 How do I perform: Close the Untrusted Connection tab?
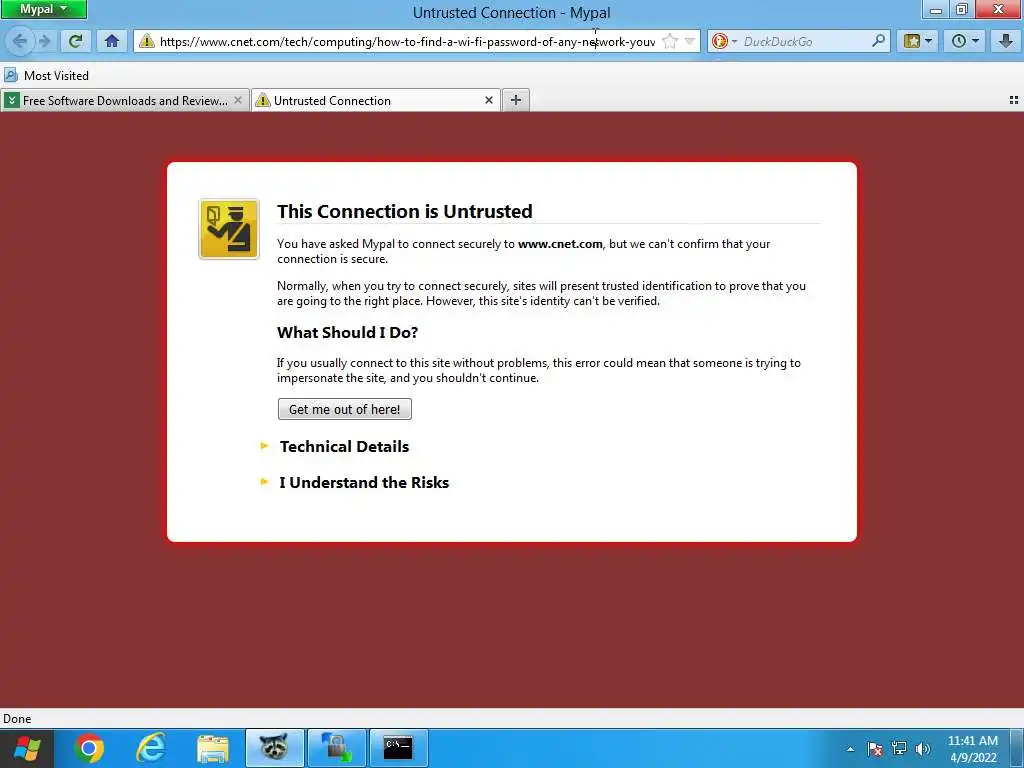[x=488, y=100]
